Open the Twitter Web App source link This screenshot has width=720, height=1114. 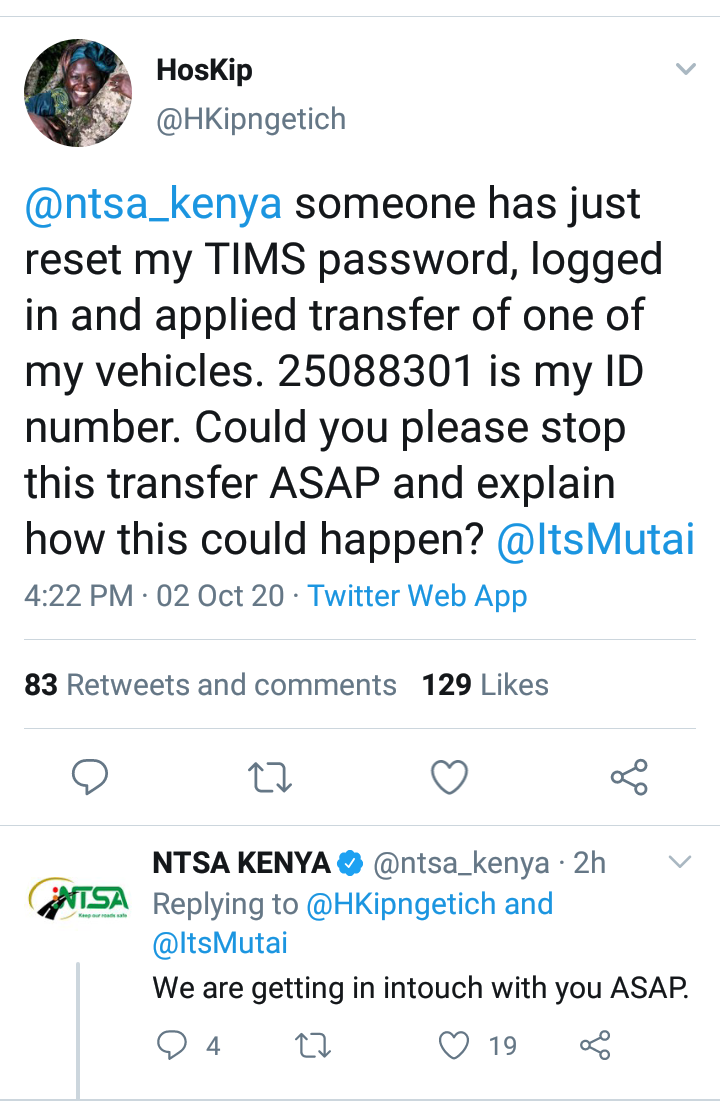tap(417, 596)
